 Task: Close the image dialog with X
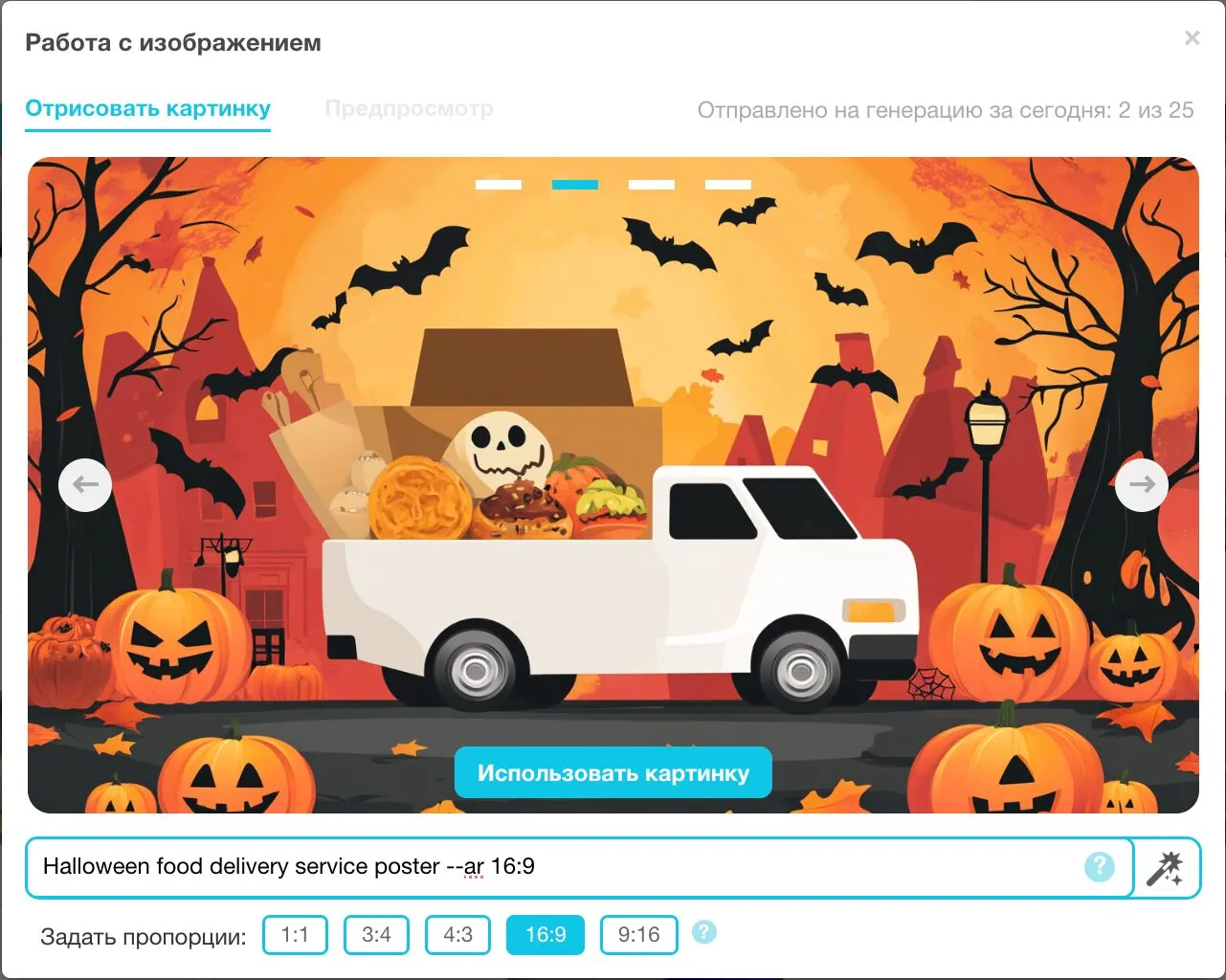click(1192, 38)
